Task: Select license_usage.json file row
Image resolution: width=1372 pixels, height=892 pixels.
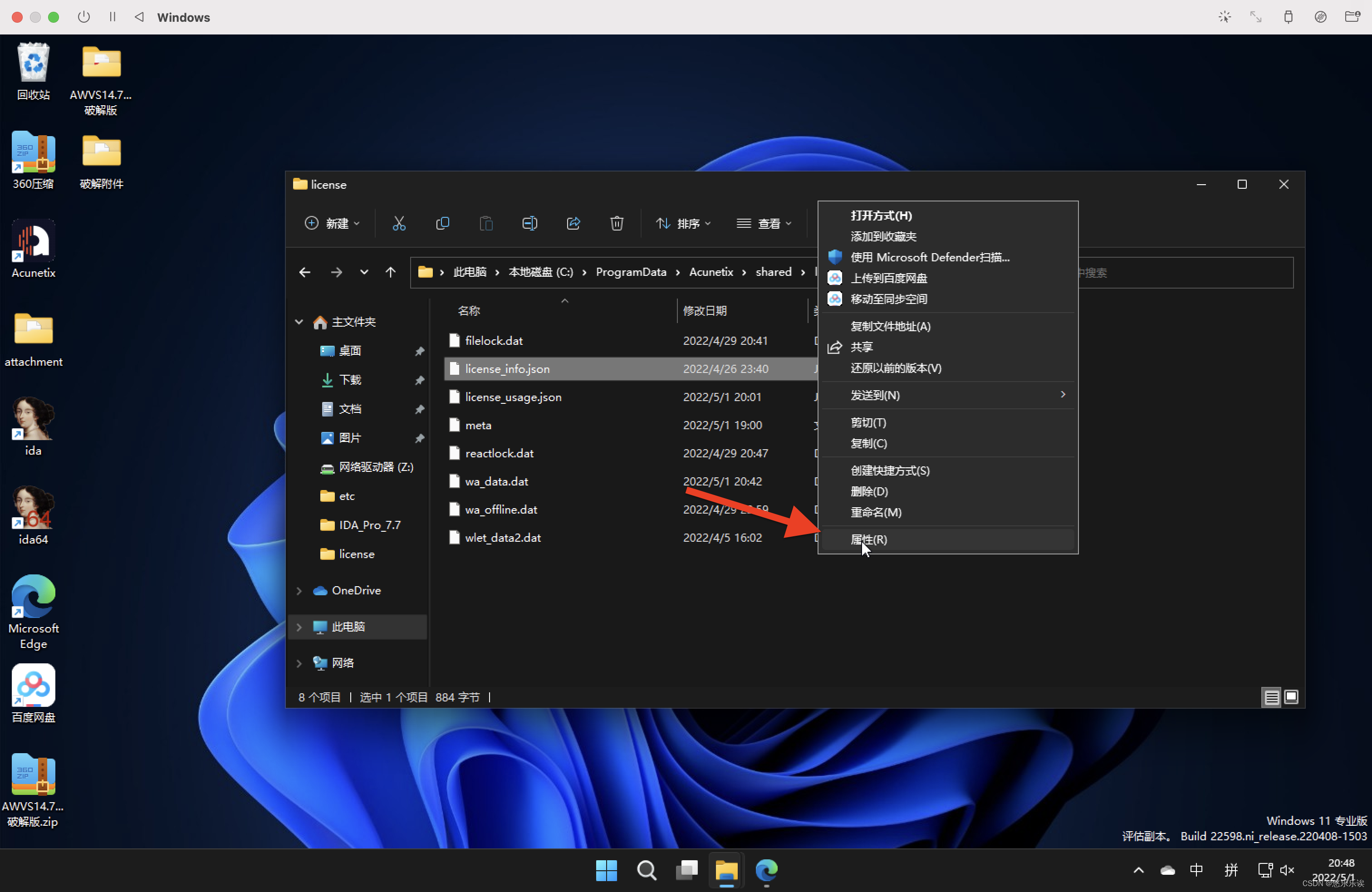Action: tap(513, 397)
